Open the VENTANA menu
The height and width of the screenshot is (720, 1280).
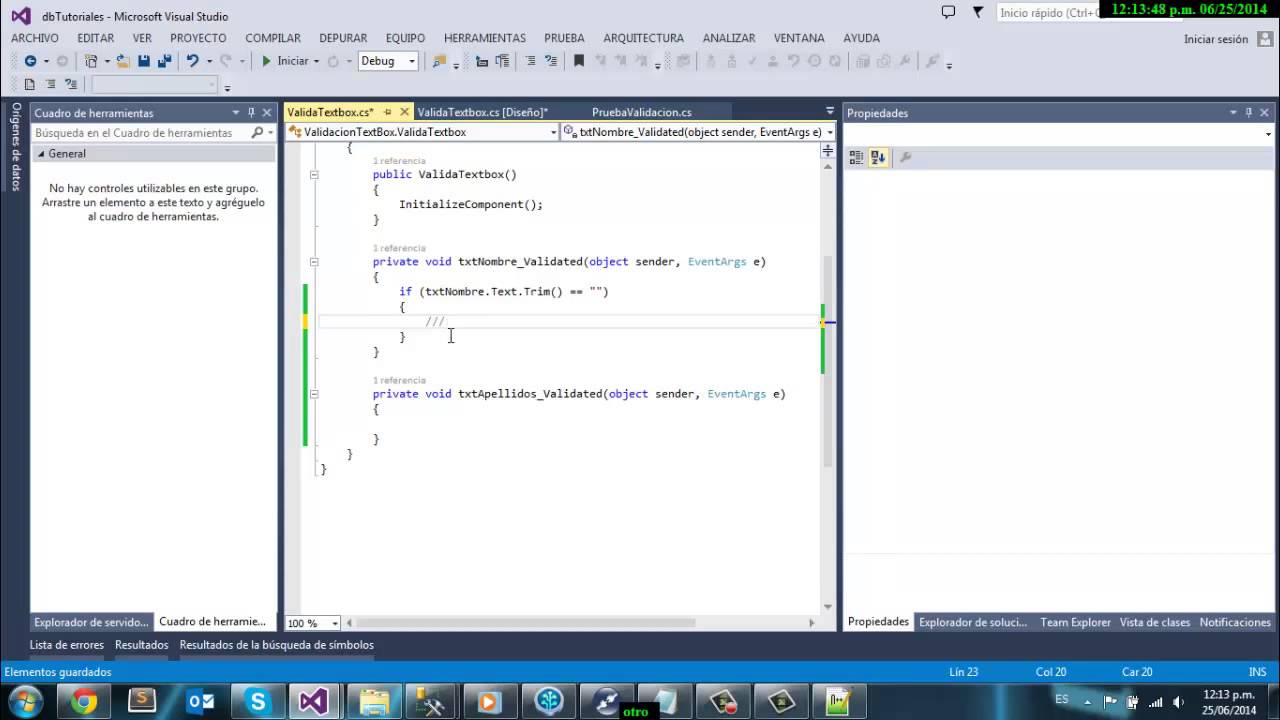tap(799, 38)
